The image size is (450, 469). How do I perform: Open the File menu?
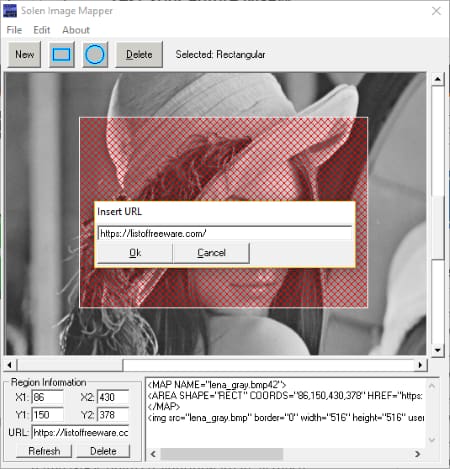click(14, 30)
